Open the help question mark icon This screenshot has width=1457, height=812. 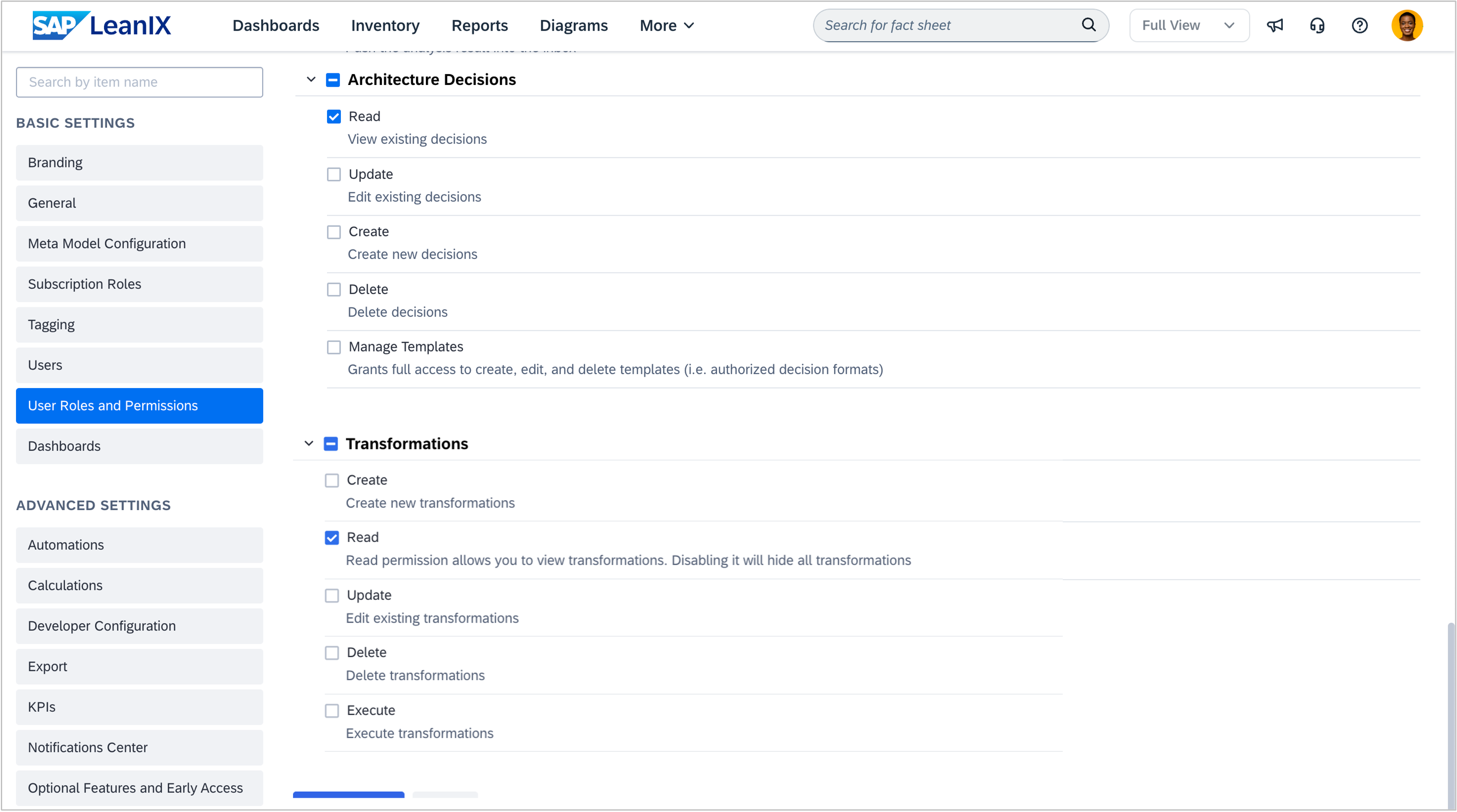coord(1360,25)
